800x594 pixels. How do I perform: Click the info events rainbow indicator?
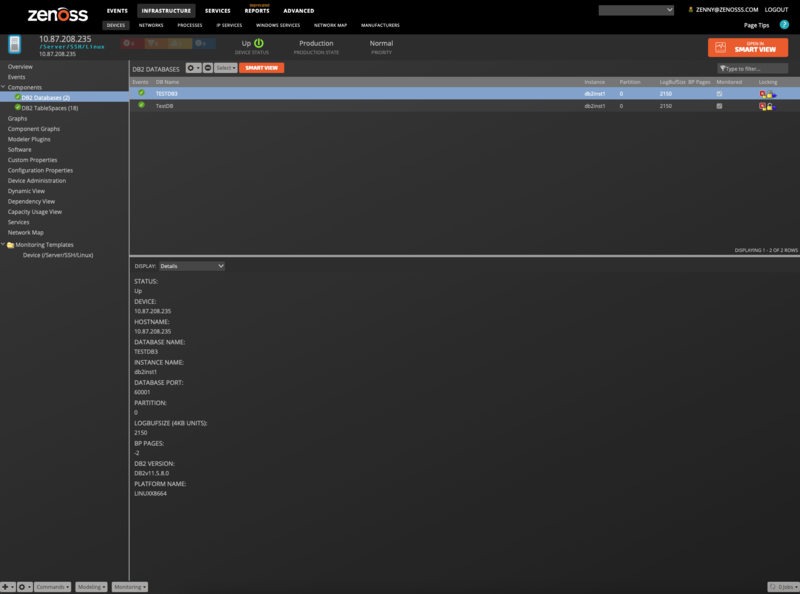pyautogui.click(x=204, y=43)
